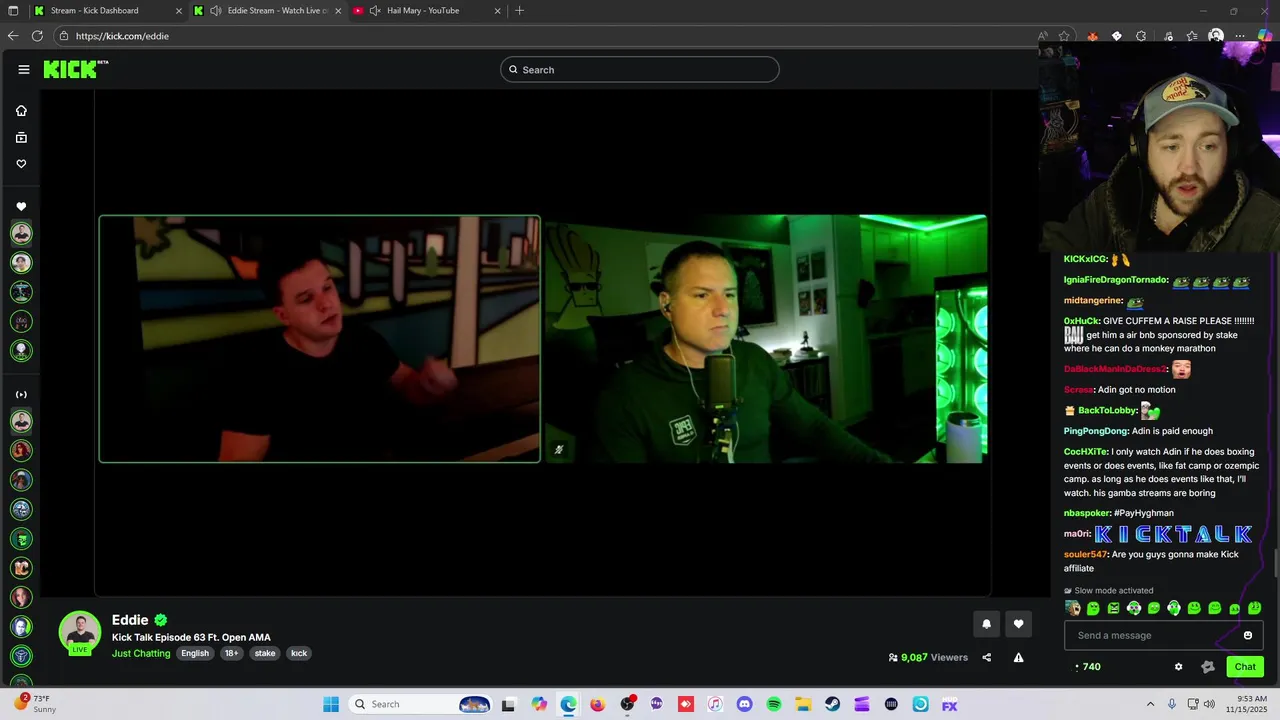The width and height of the screenshot is (1280, 720).
Task: Select the stake tag
Action: coord(265,653)
